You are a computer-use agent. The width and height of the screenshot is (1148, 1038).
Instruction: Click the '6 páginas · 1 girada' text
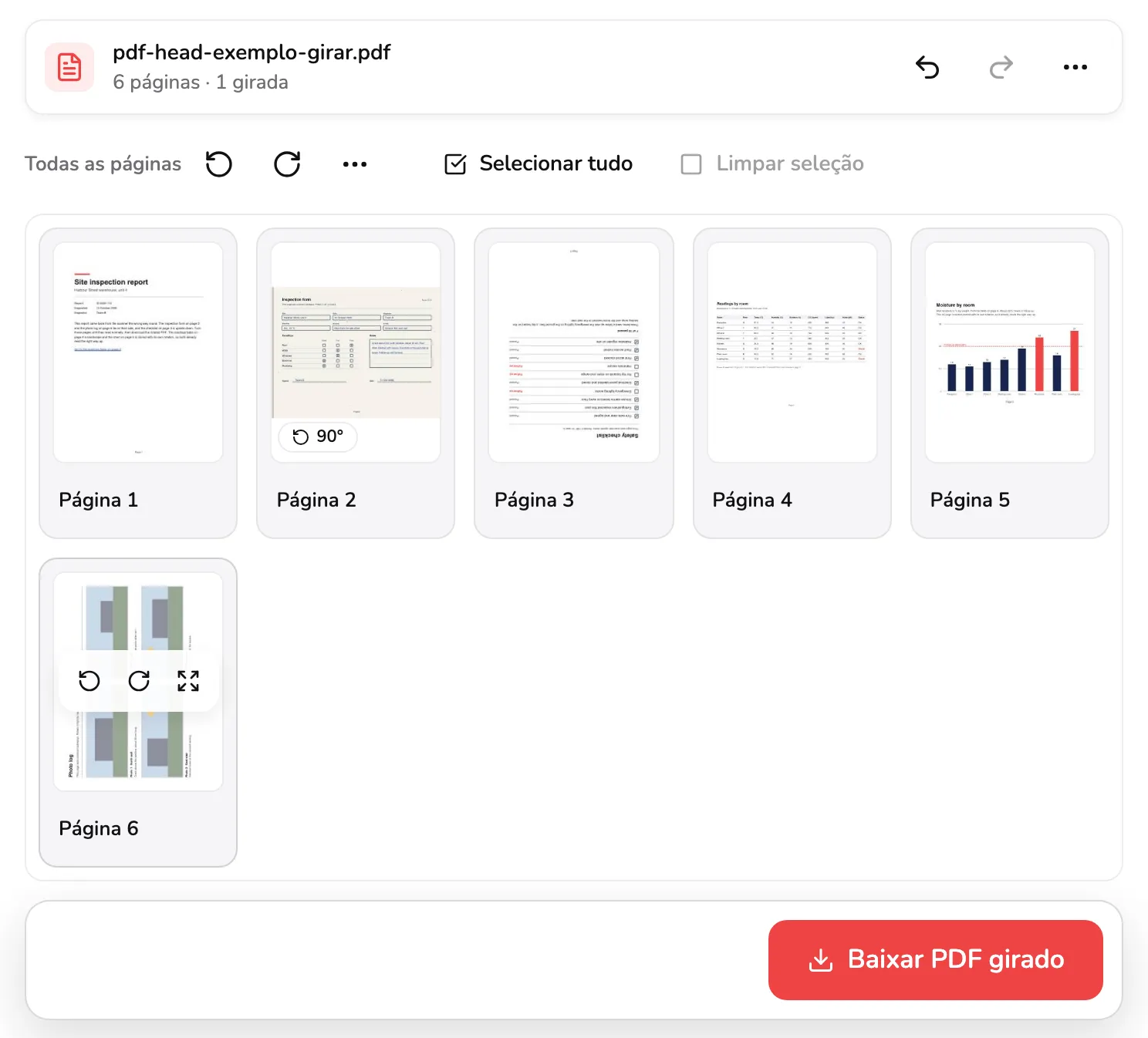click(201, 83)
